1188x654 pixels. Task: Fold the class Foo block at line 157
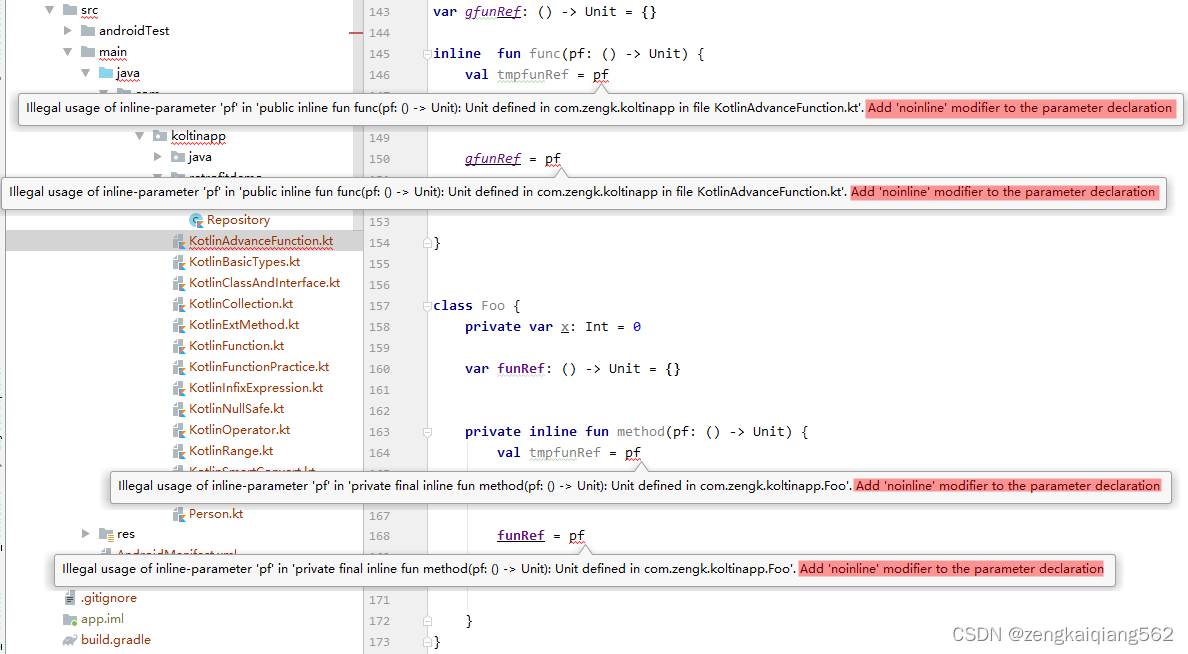click(427, 306)
